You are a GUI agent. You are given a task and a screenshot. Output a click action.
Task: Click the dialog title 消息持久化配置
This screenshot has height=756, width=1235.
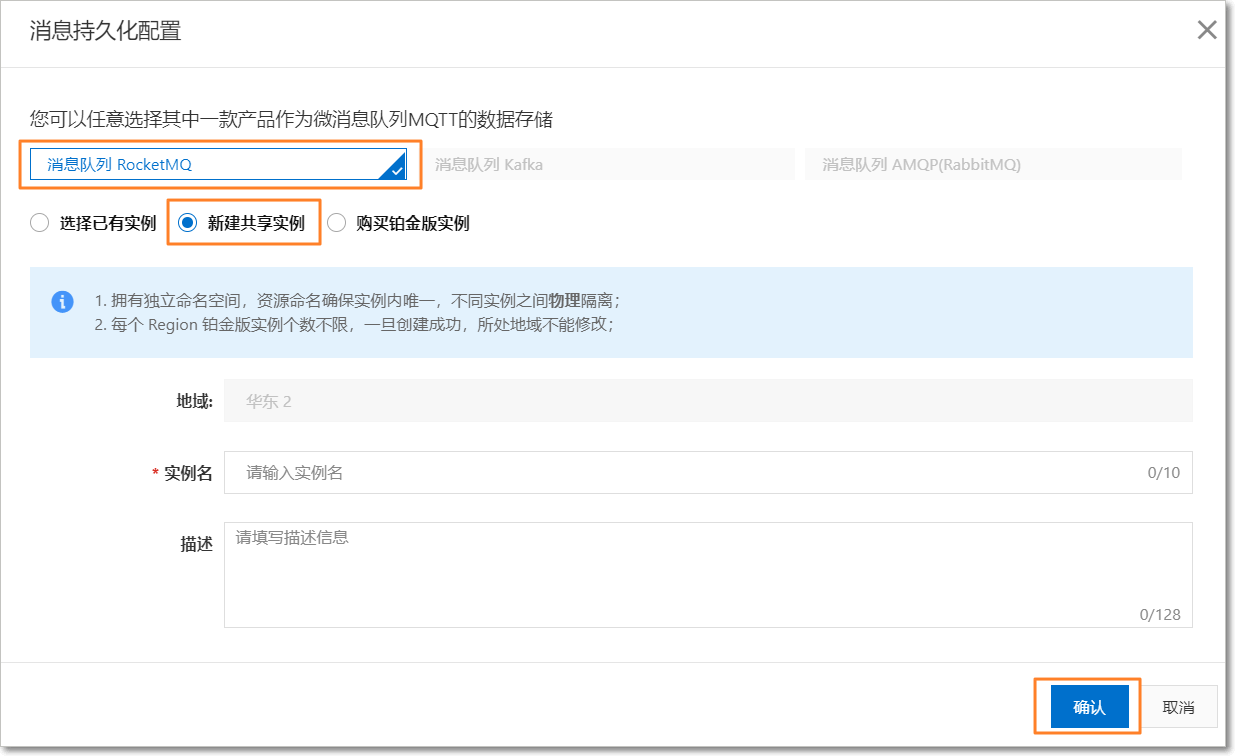pyautogui.click(x=105, y=32)
